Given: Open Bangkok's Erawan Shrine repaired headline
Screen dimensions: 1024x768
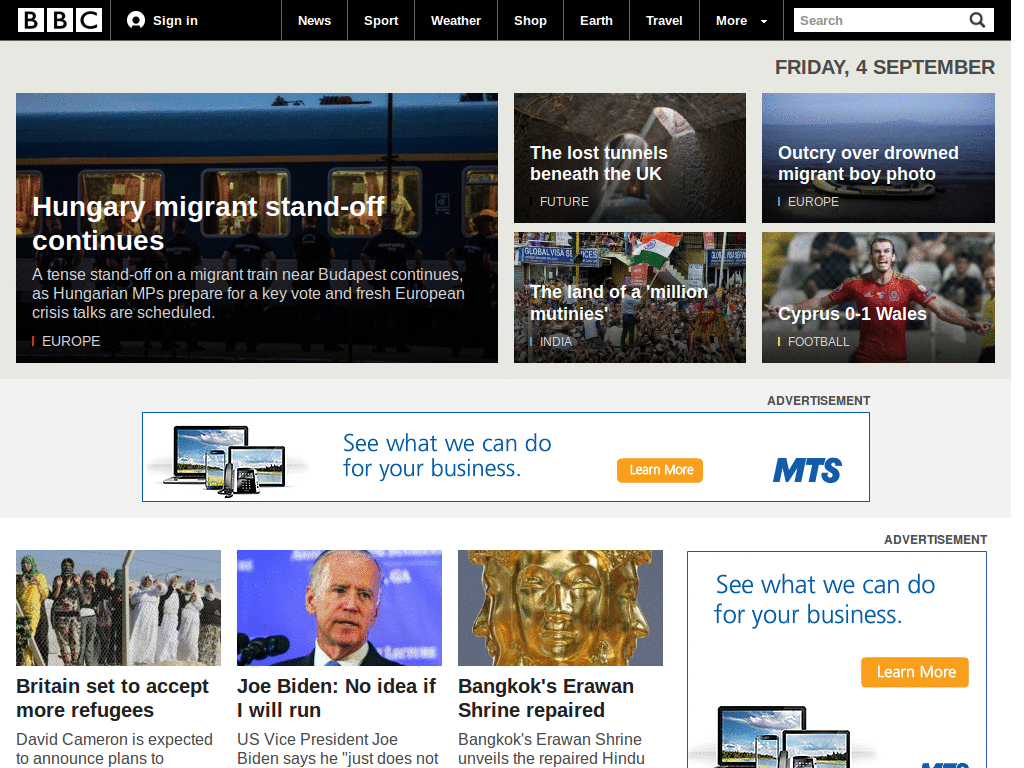Looking at the screenshot, I should tap(546, 698).
